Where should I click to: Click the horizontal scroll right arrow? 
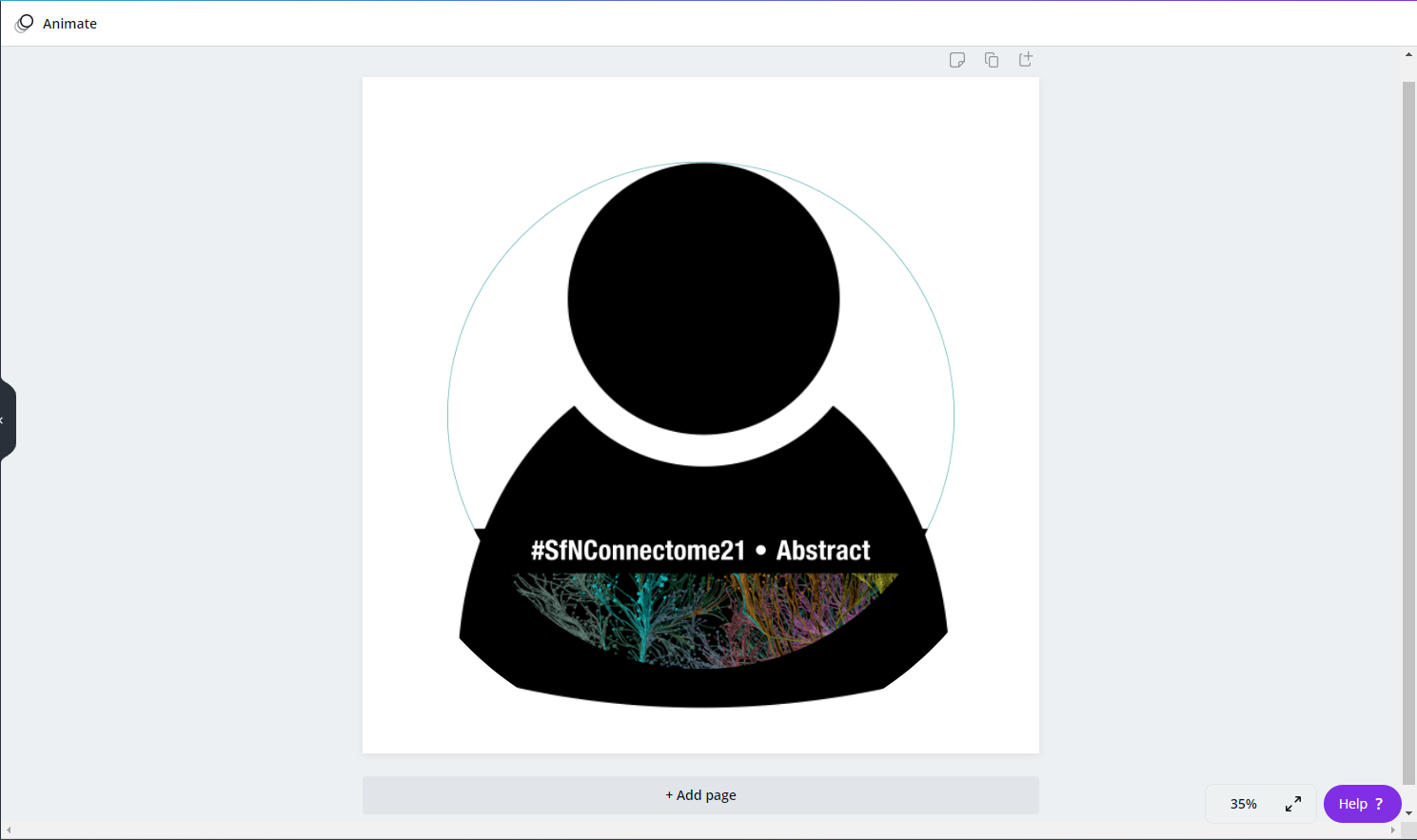click(x=1394, y=830)
